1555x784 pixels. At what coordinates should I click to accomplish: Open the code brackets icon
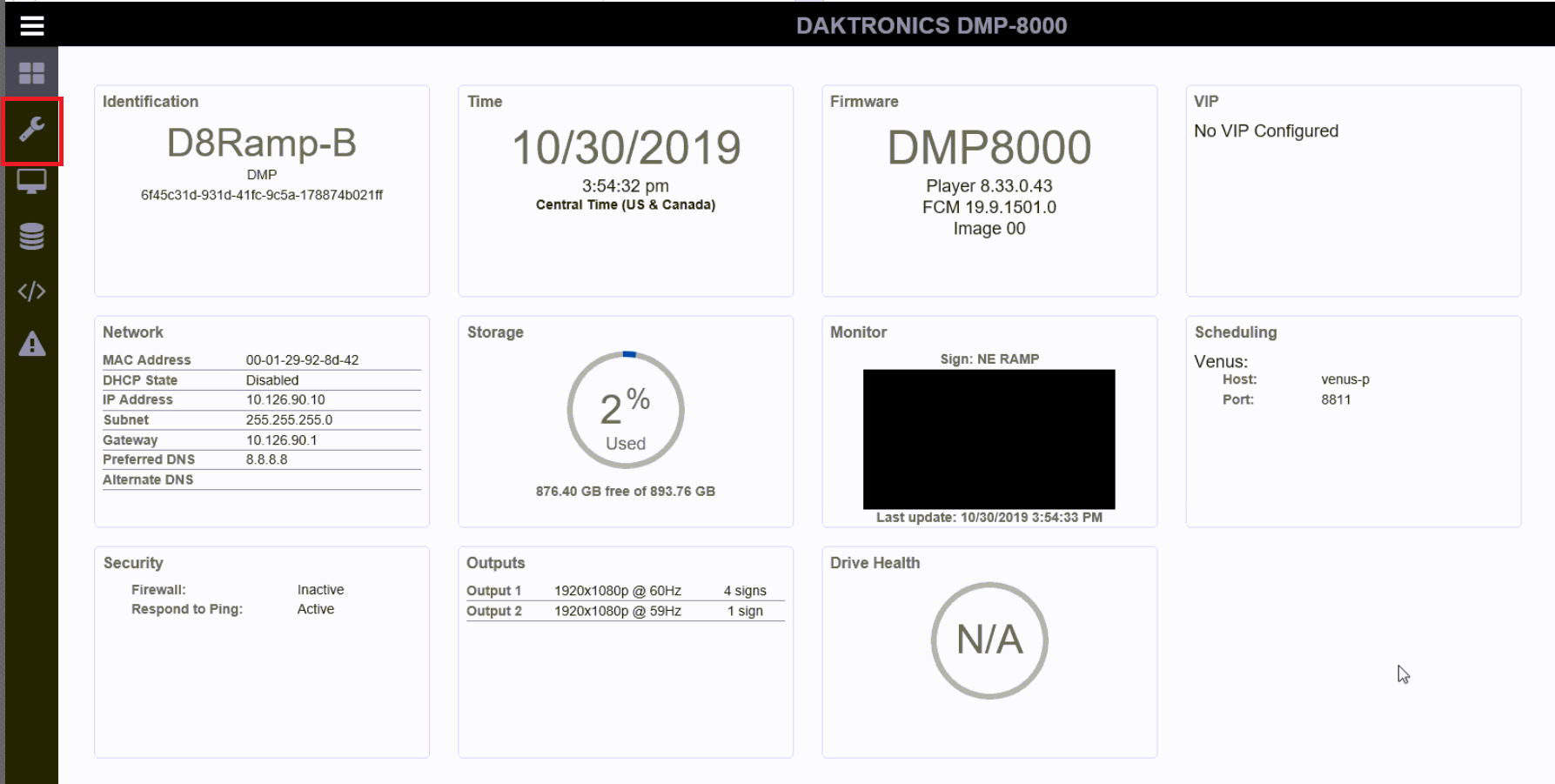(x=32, y=291)
